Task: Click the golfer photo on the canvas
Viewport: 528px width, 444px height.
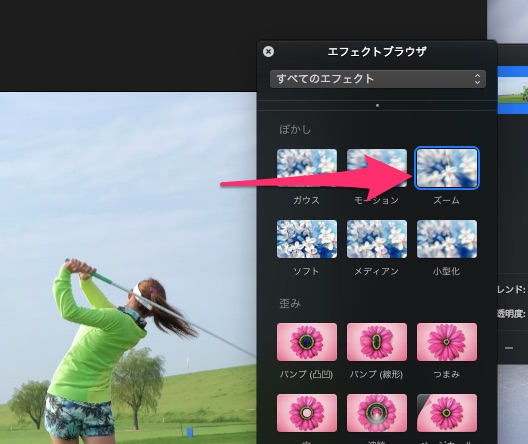Action: pyautogui.click(x=128, y=268)
